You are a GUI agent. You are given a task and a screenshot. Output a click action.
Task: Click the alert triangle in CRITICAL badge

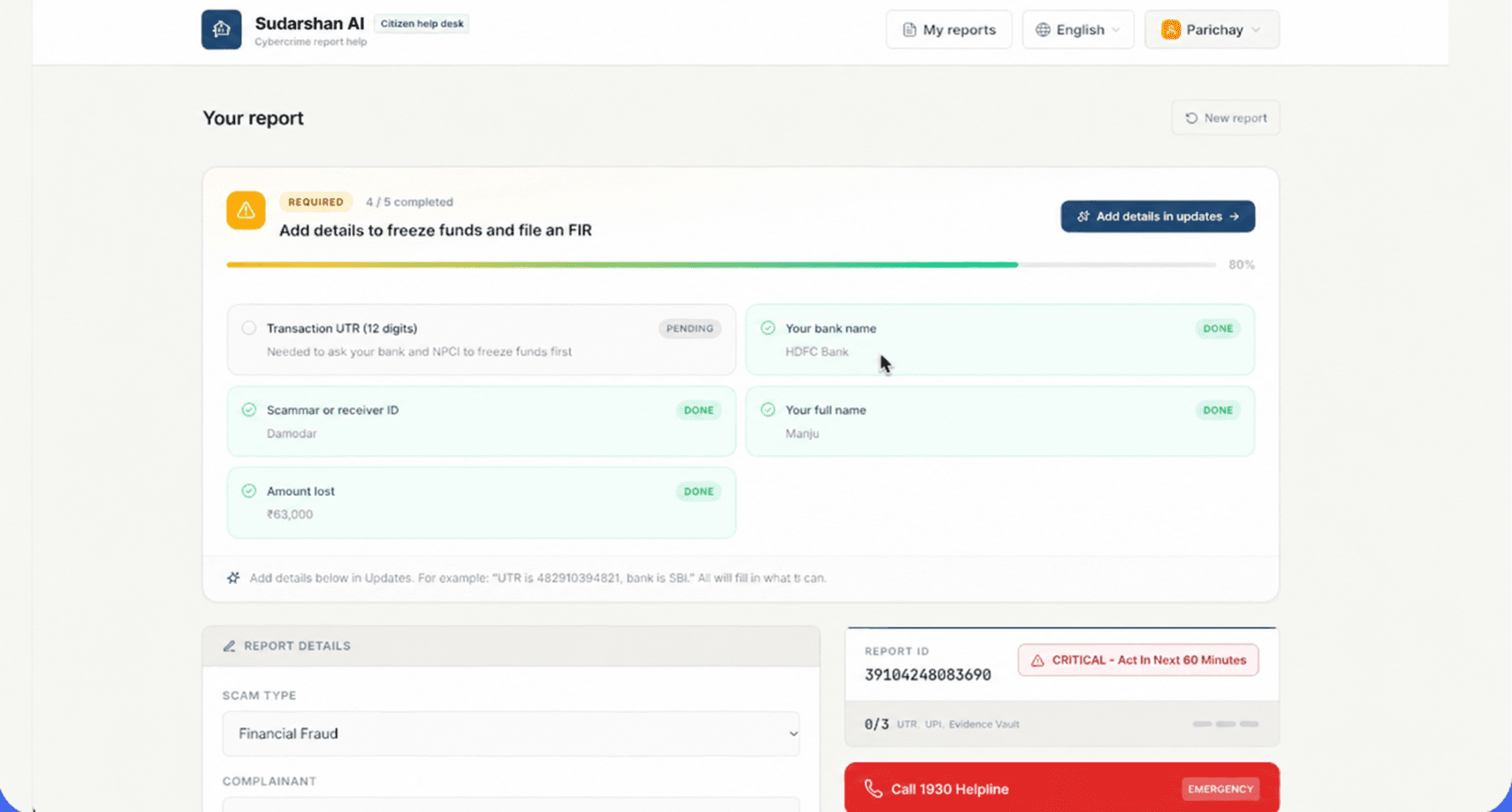[x=1037, y=661]
